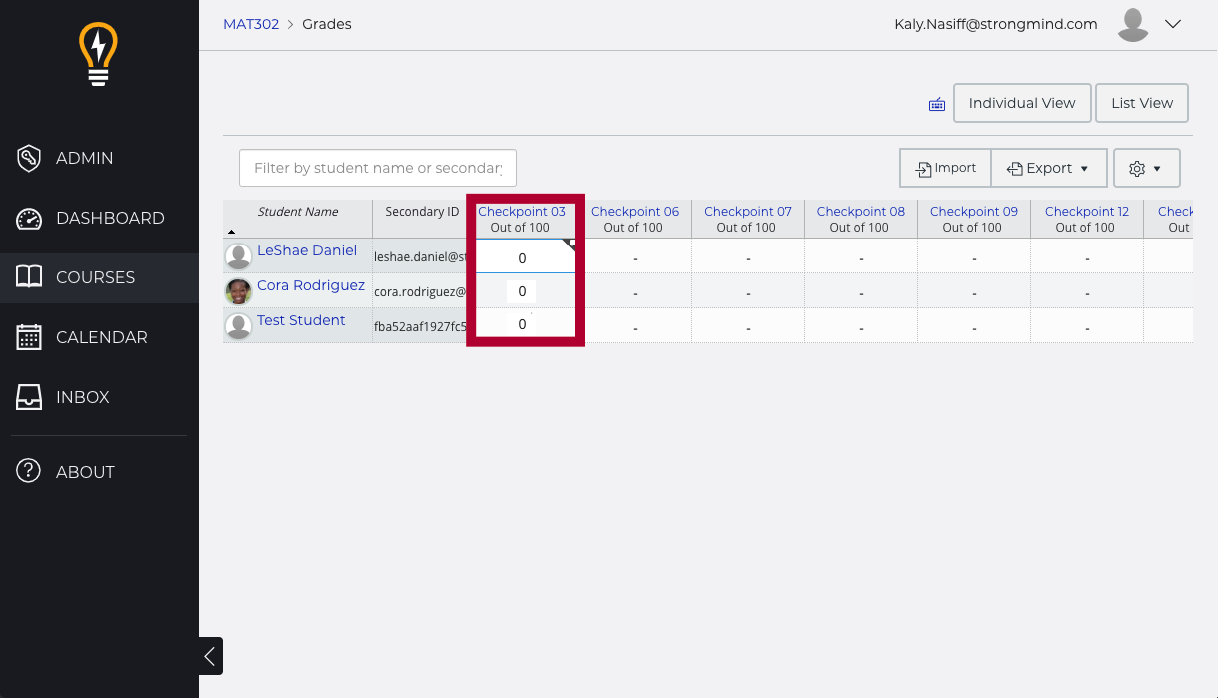Select Courses in the sidebar menu
This screenshot has height=698, width=1218.
click(x=95, y=277)
